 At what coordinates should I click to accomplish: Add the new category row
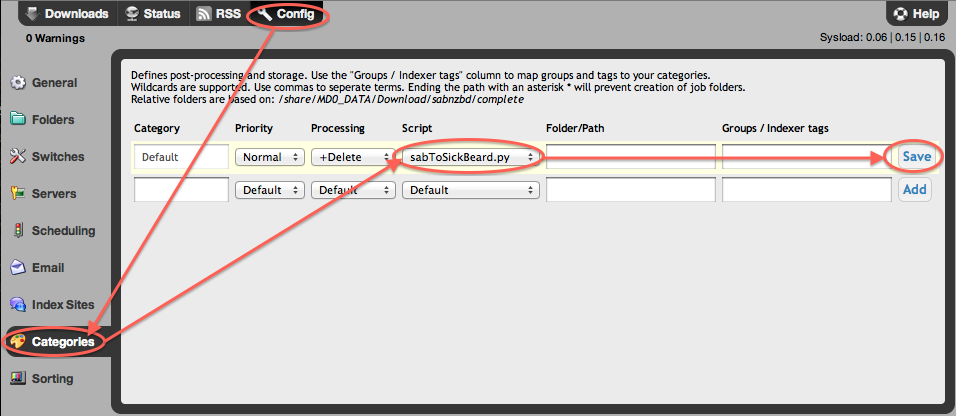pos(915,189)
